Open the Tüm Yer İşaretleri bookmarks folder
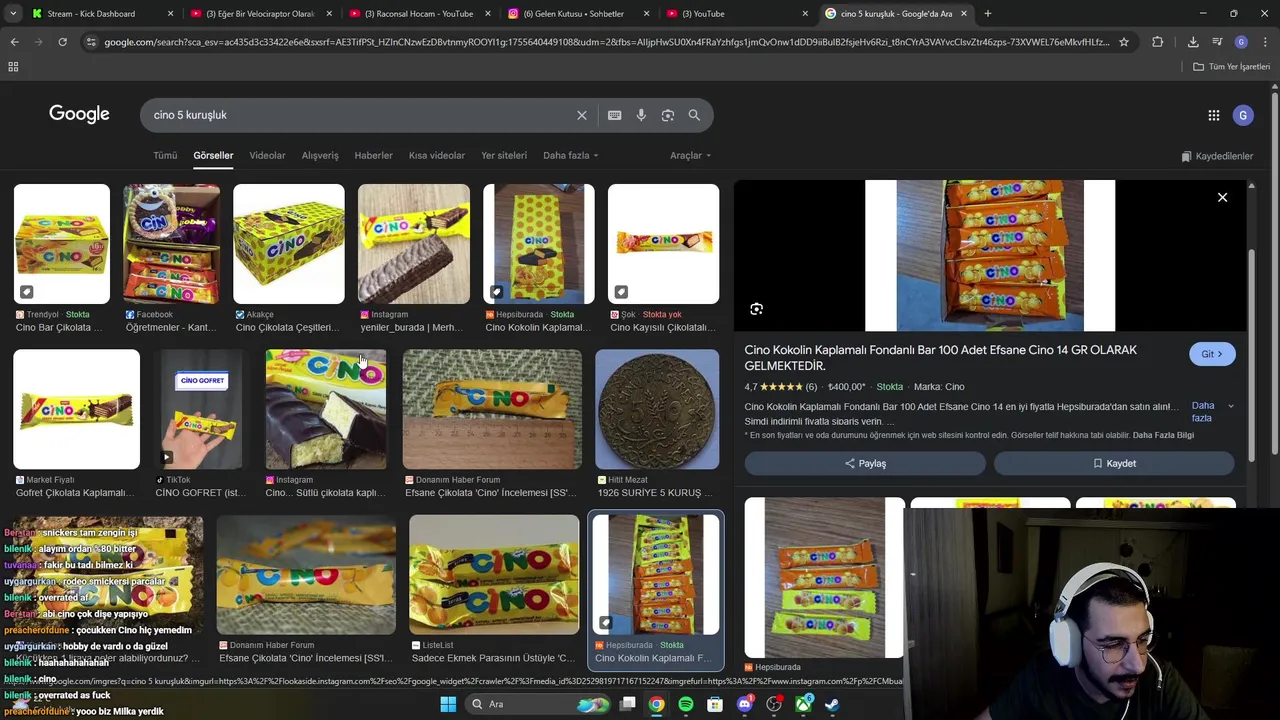The height and width of the screenshot is (720, 1280). click(1232, 67)
